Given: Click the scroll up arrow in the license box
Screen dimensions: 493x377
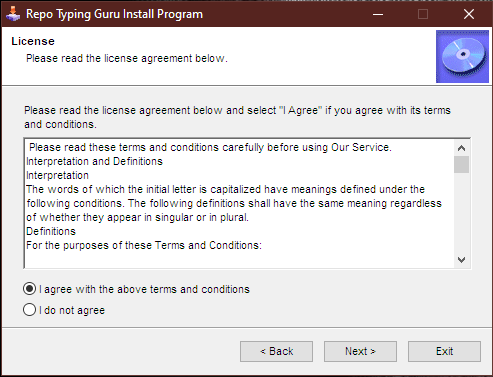Looking at the screenshot, I should click(x=461, y=148).
